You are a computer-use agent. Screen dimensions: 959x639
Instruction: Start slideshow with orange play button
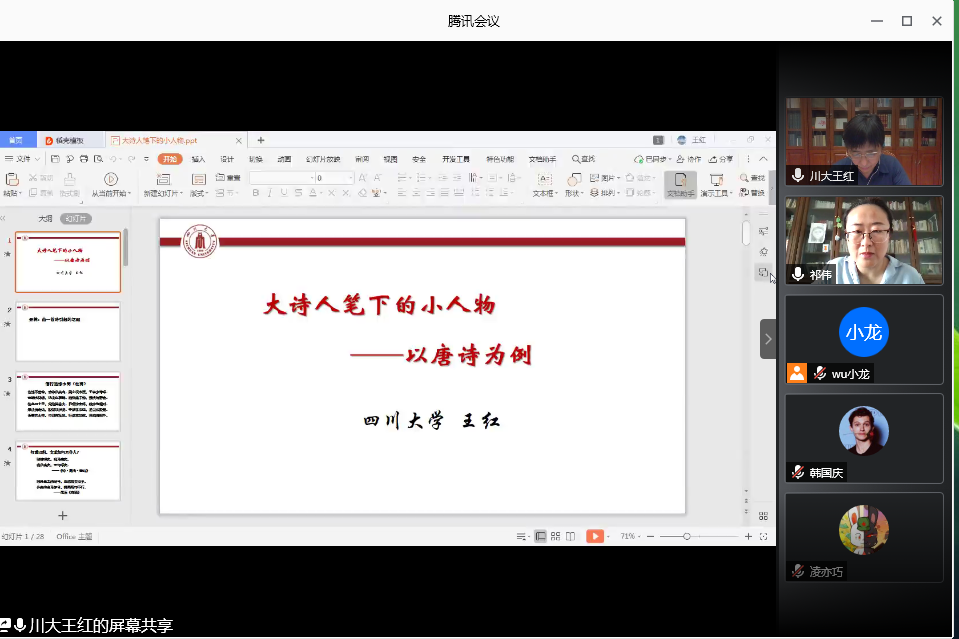[595, 536]
